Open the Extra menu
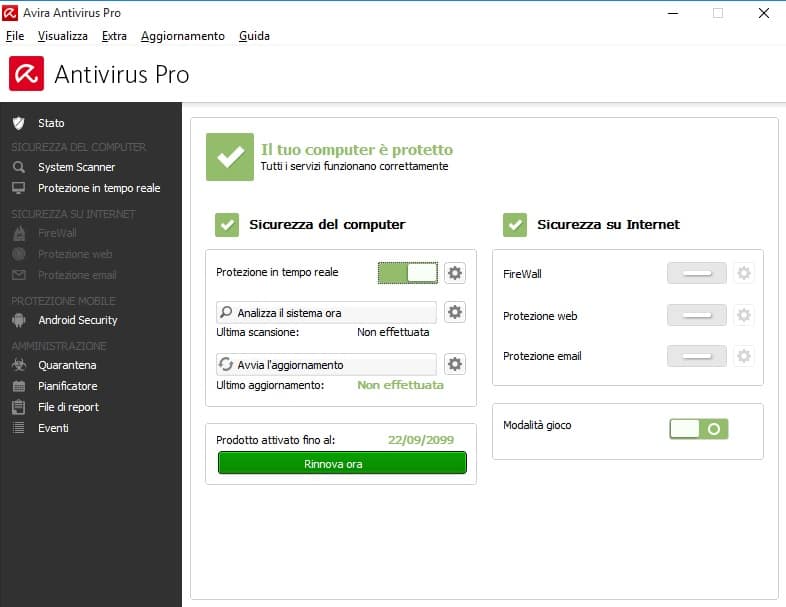The width and height of the screenshot is (786, 607). point(114,36)
